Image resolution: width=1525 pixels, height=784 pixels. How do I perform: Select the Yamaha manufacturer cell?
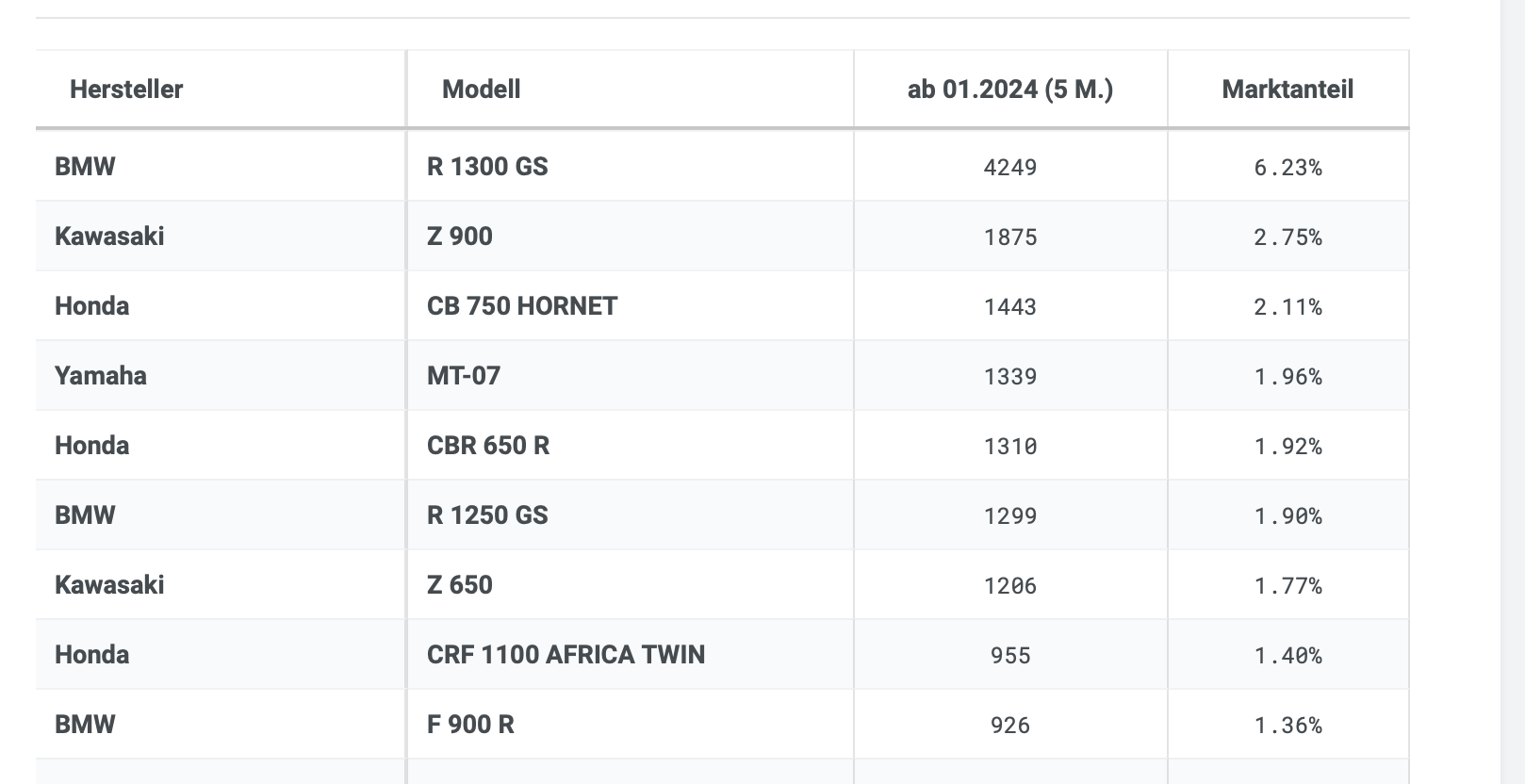click(x=101, y=376)
